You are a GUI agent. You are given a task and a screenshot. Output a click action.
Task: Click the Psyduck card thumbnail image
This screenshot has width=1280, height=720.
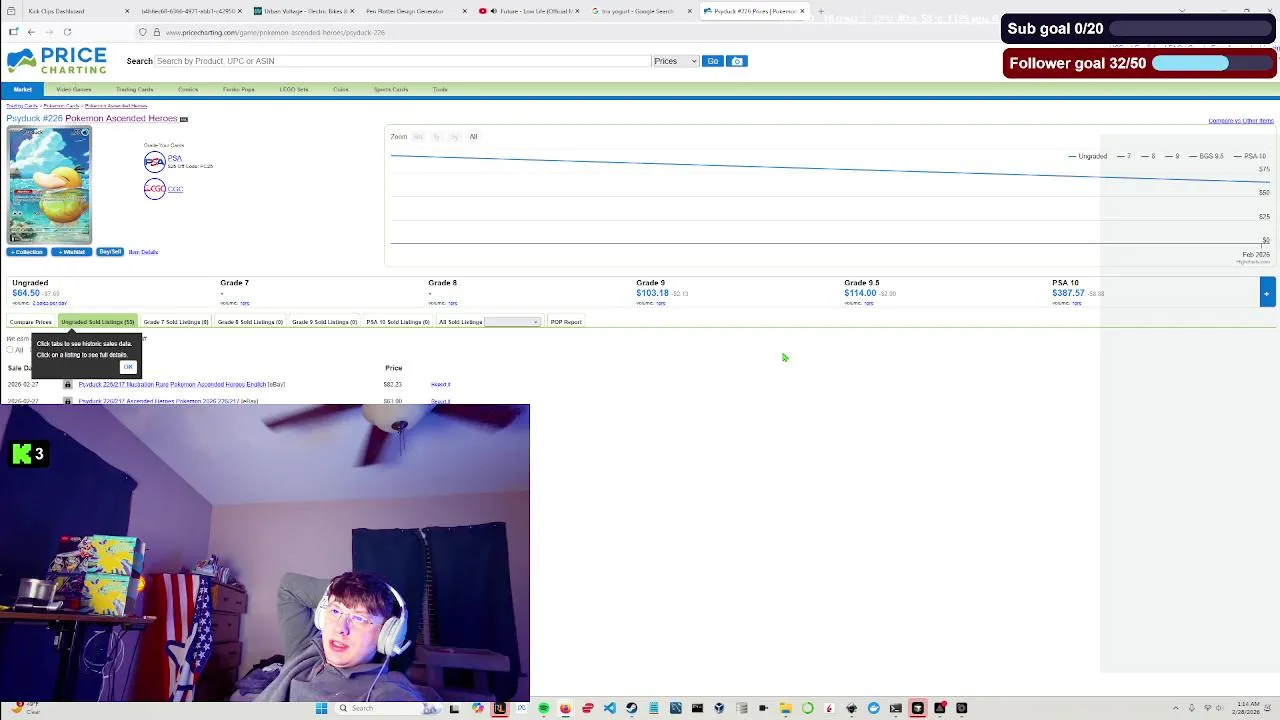click(x=49, y=185)
